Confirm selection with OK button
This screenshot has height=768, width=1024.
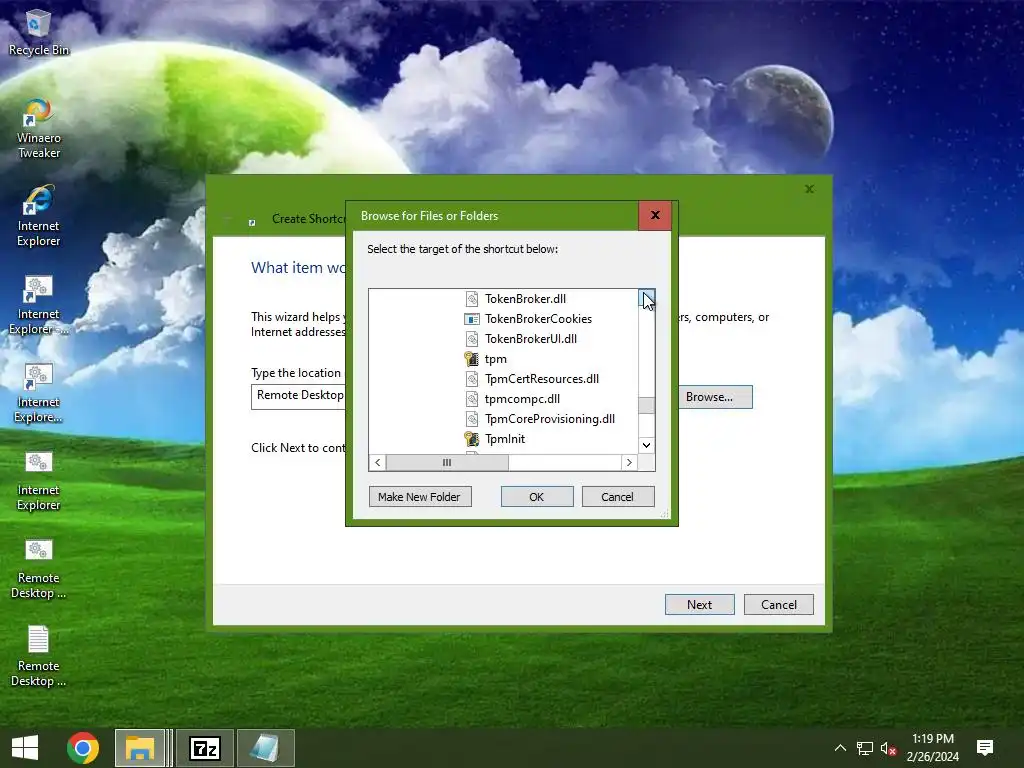coord(537,497)
